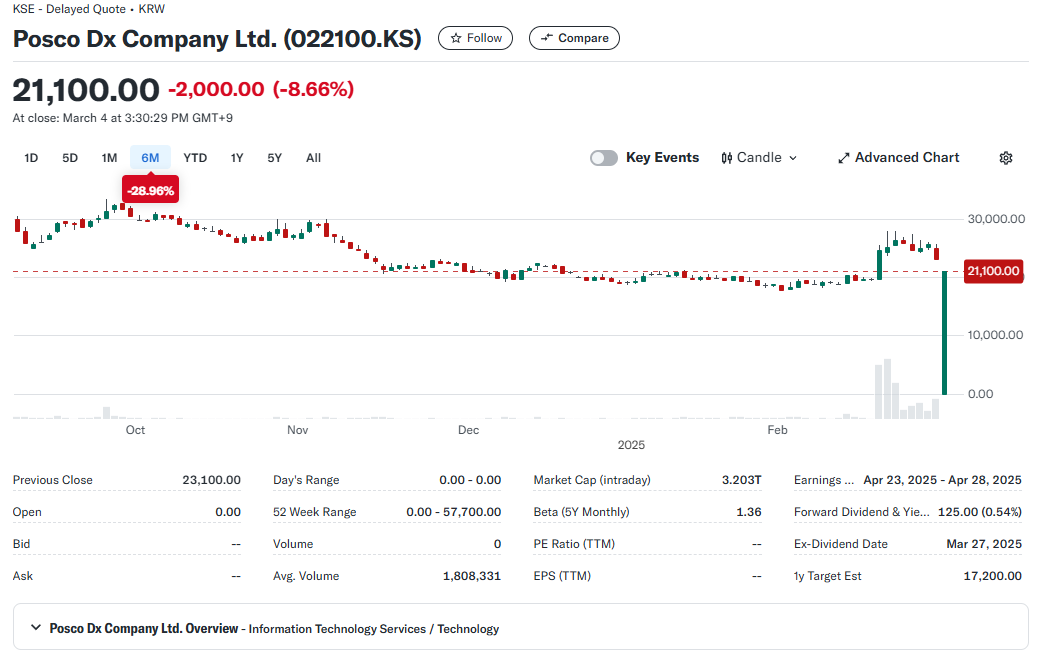Click the 52 Week Range value
Viewport: 1038px width, 659px height.
(453, 512)
